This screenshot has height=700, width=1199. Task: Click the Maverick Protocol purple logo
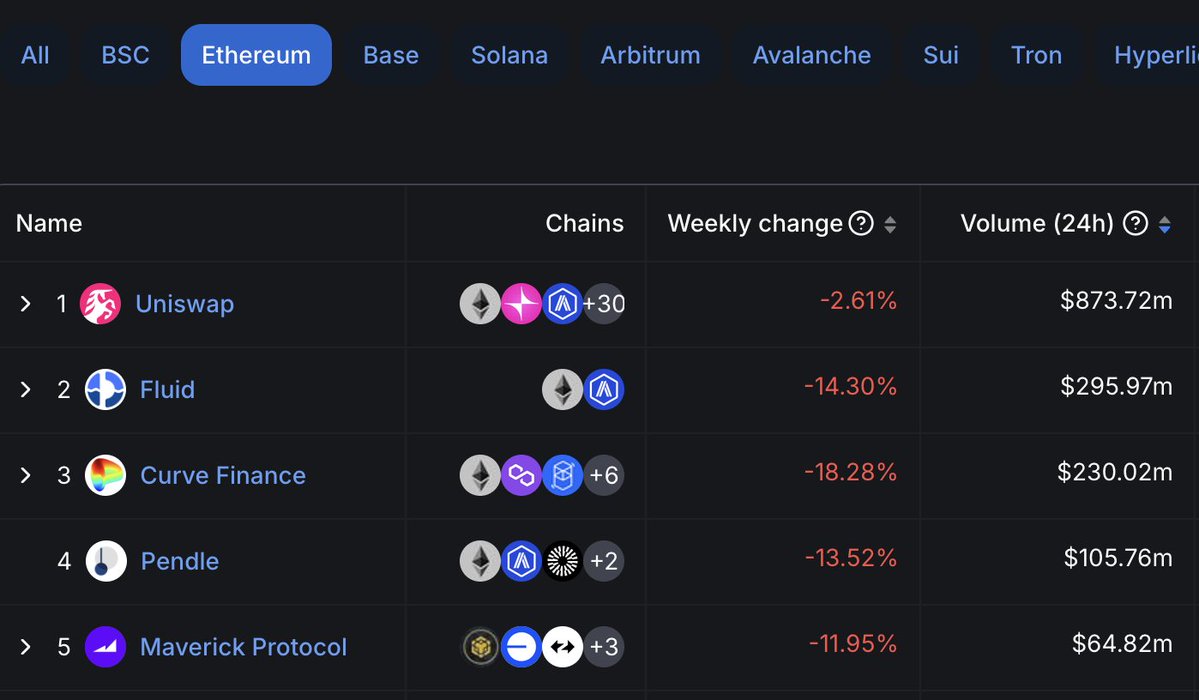pos(105,647)
